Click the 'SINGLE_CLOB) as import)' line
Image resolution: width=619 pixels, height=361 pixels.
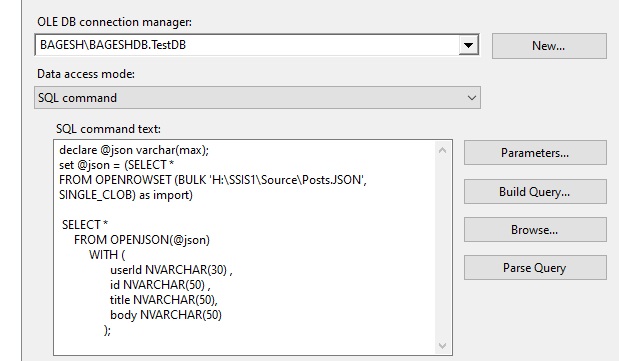[126, 195]
